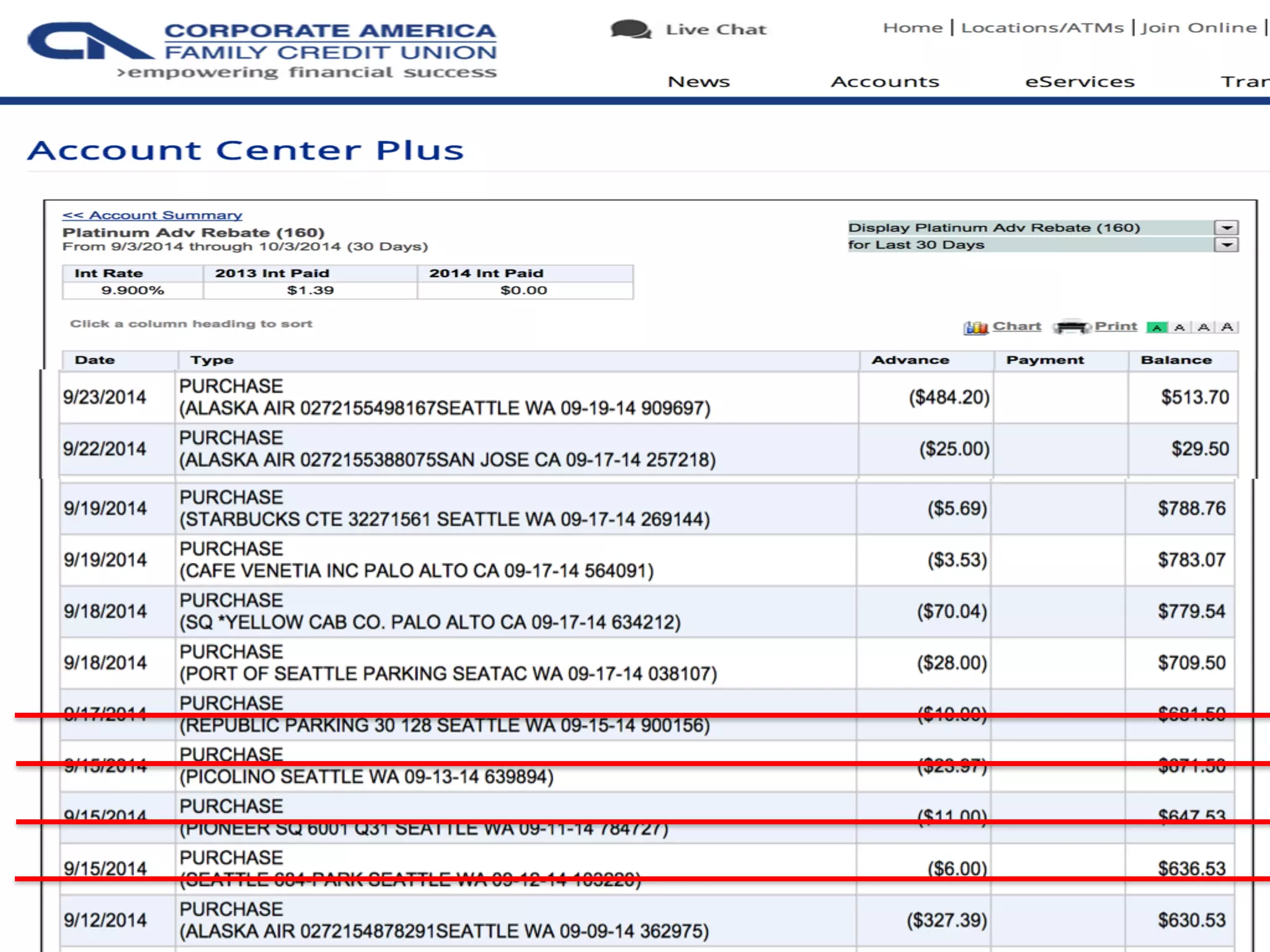Sort transactions by the Date column heading
The image size is (1270, 952).
point(95,360)
